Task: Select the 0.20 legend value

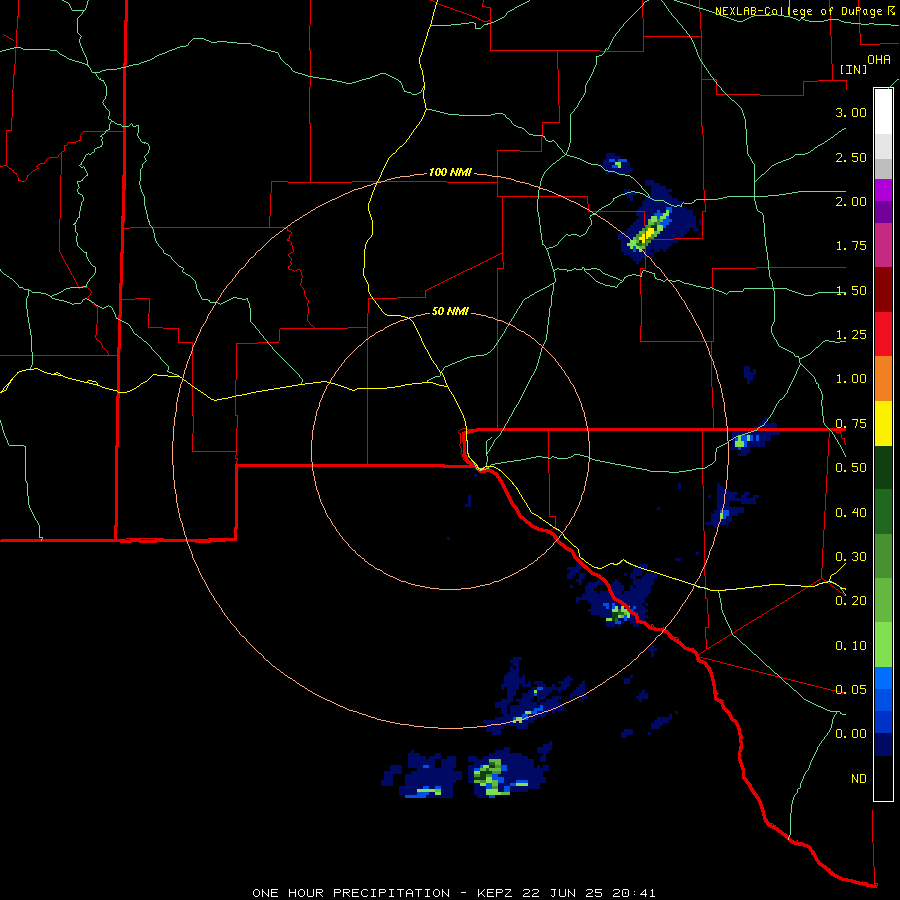Action: coord(851,601)
